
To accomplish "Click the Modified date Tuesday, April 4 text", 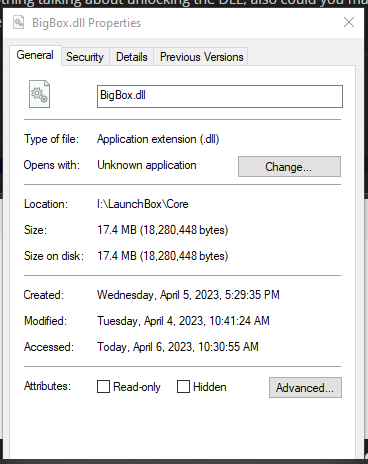I will pyautogui.click(x=183, y=321).
